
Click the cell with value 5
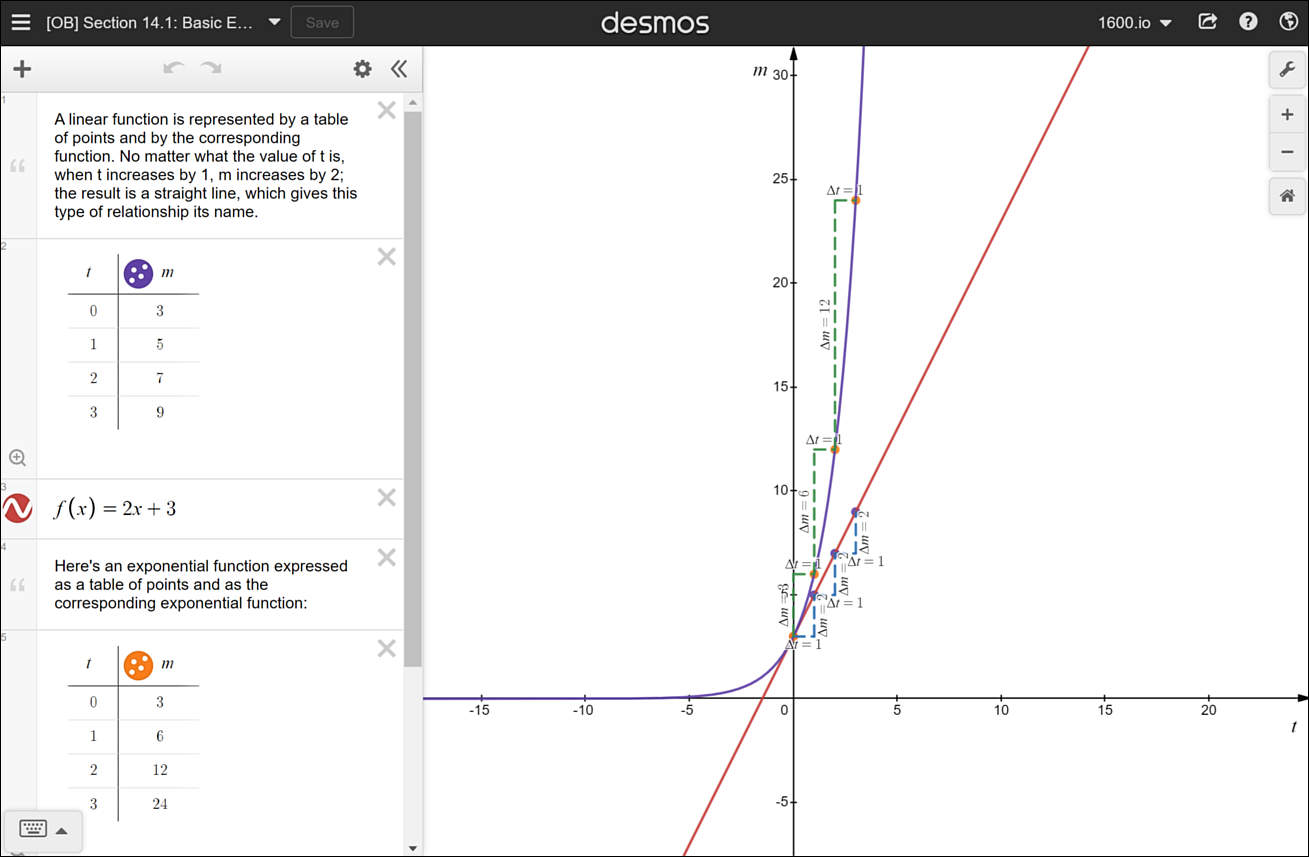click(x=159, y=344)
